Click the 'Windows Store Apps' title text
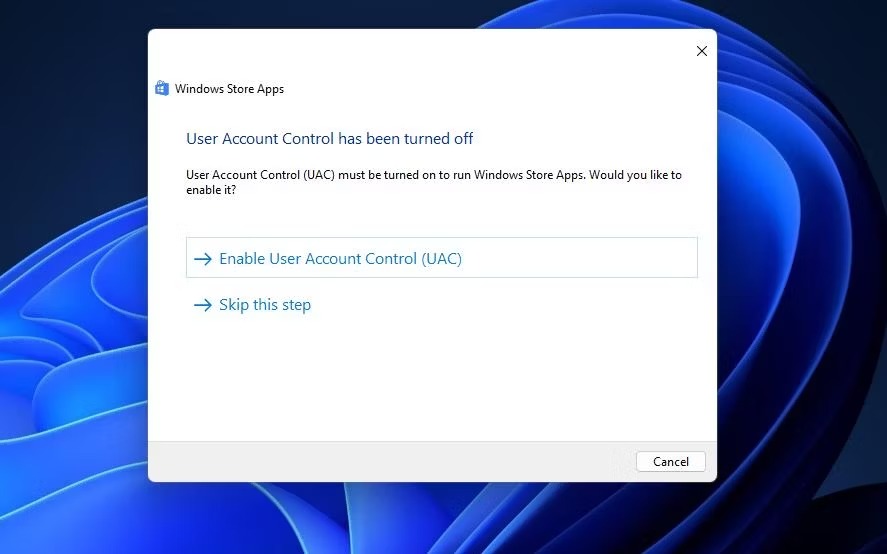This screenshot has width=887, height=554. 229,89
